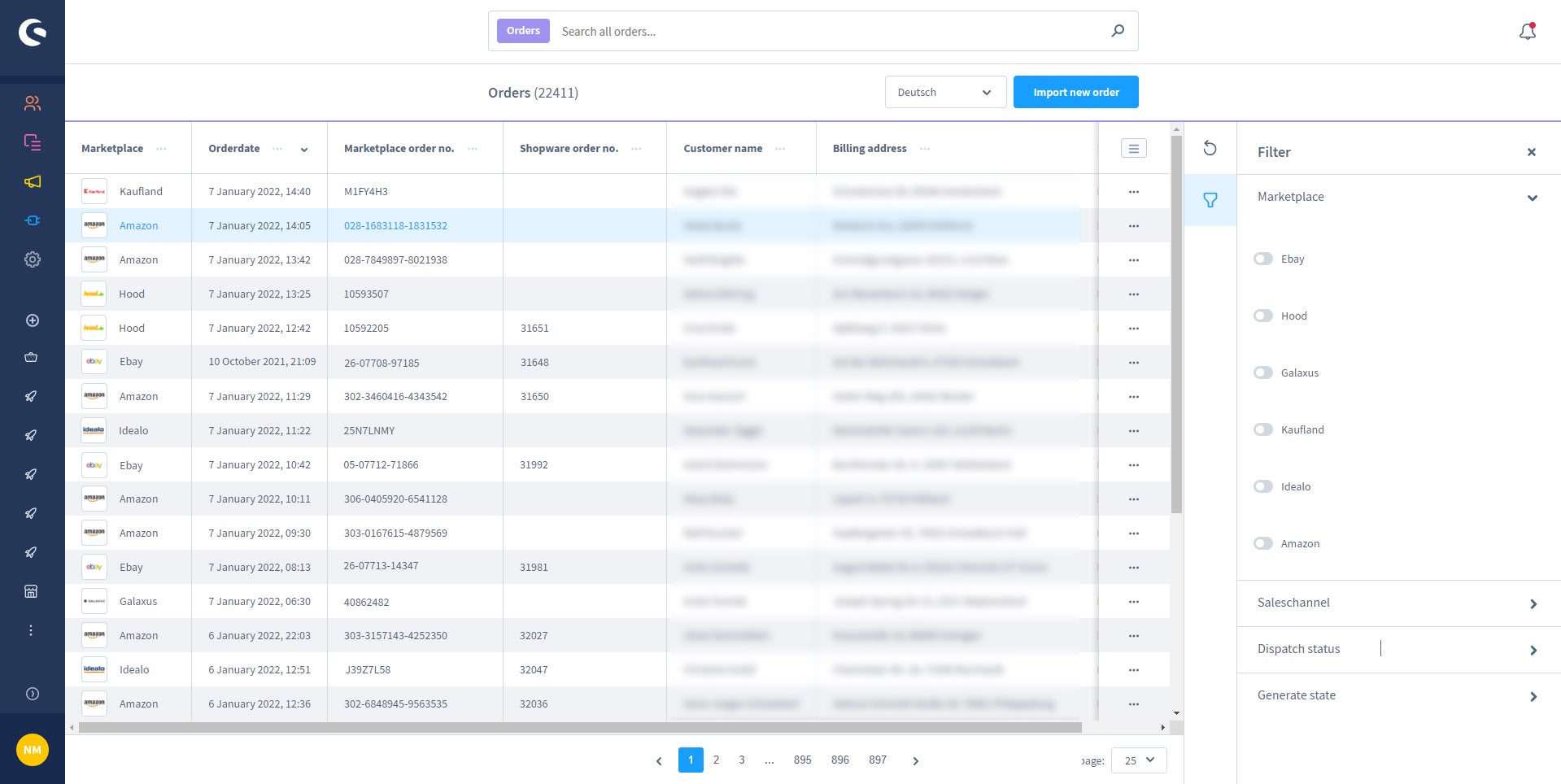
Task: Click the Orders search tag
Action: pos(523,31)
